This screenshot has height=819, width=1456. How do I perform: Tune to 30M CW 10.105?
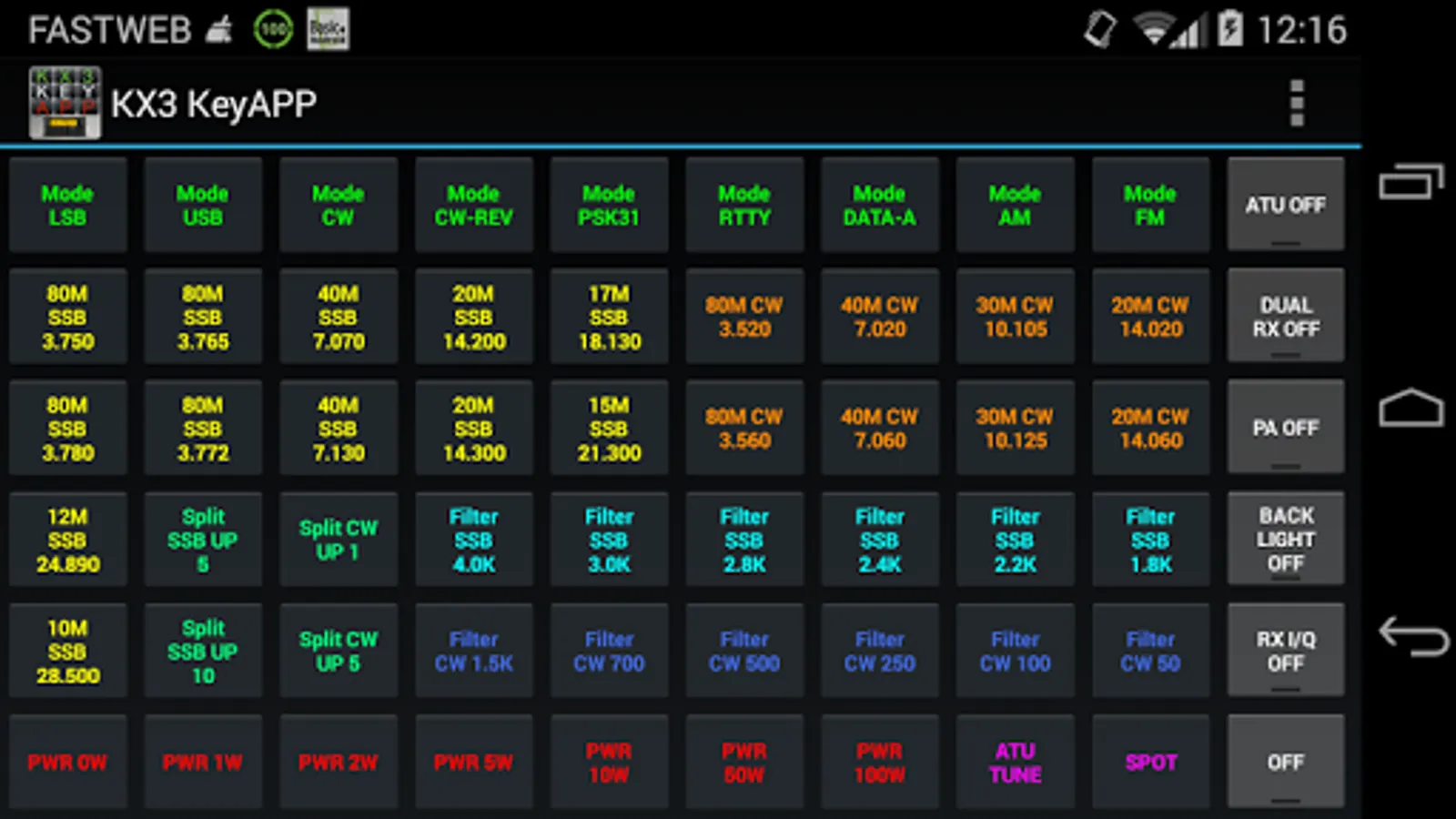[x=1015, y=317]
